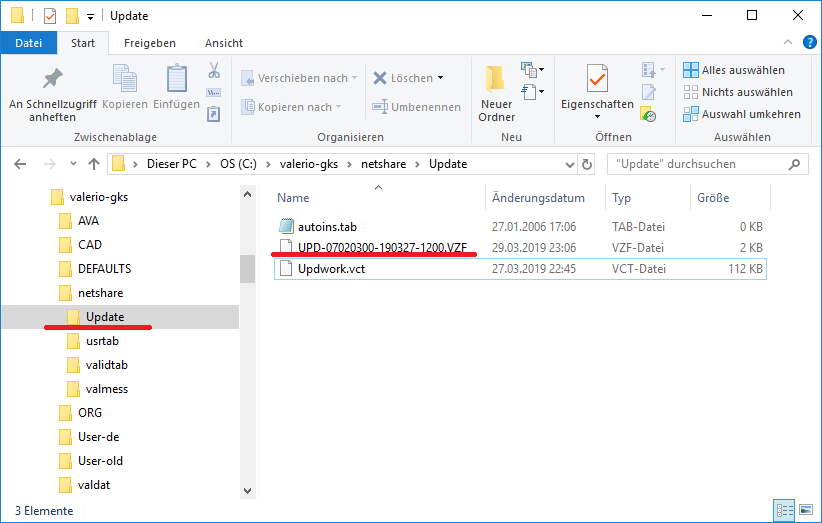
Task: Open the address bar history dropdown
Action: 567,164
